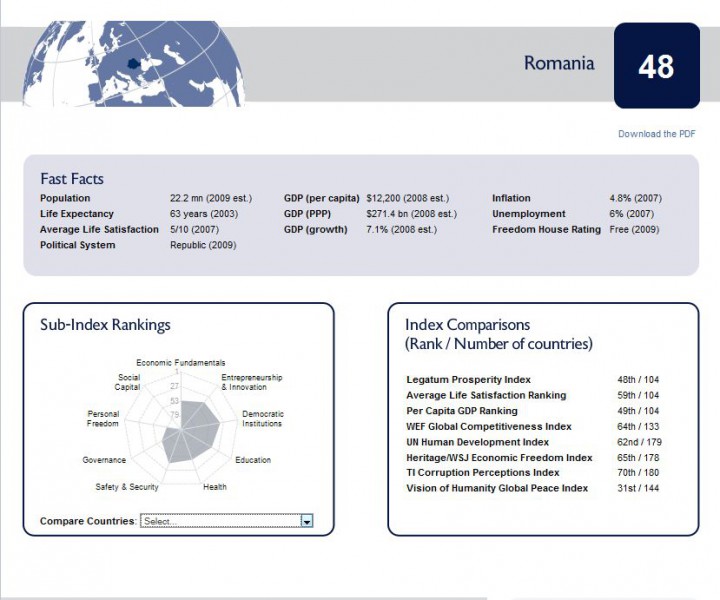Click the globe map image
This screenshot has height=600, width=720.
133,62
